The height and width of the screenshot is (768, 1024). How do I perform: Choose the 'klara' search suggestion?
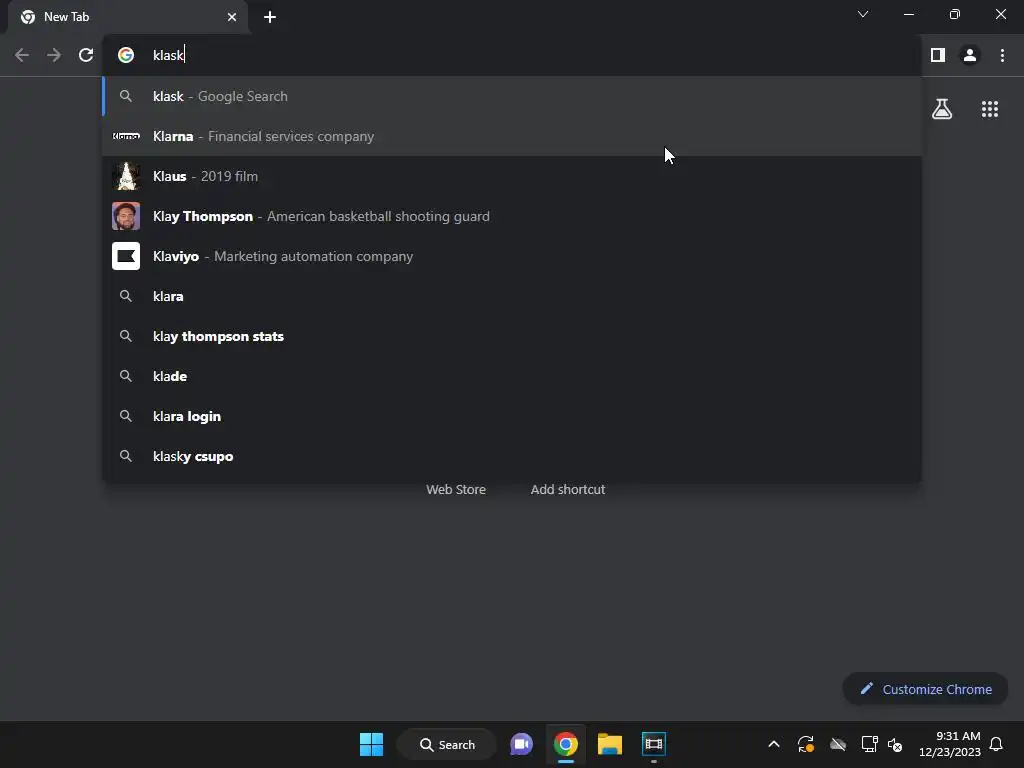pyautogui.click(x=512, y=296)
